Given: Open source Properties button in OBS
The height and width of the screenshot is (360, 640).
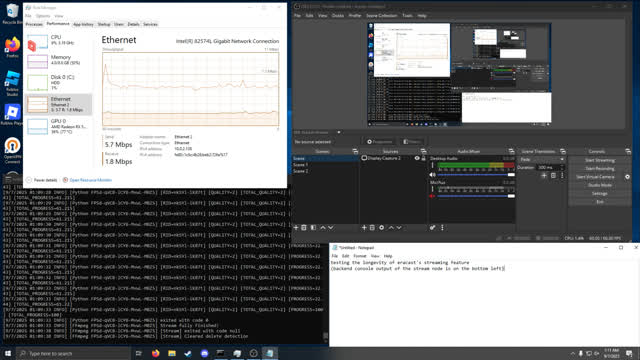Looking at the screenshot, I should (380, 142).
